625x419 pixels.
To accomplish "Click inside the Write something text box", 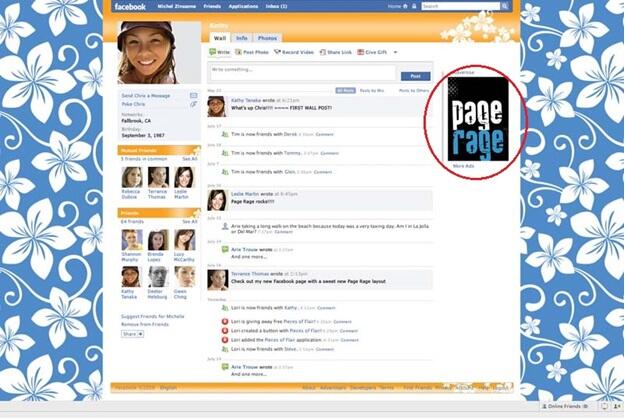I will [x=300, y=70].
